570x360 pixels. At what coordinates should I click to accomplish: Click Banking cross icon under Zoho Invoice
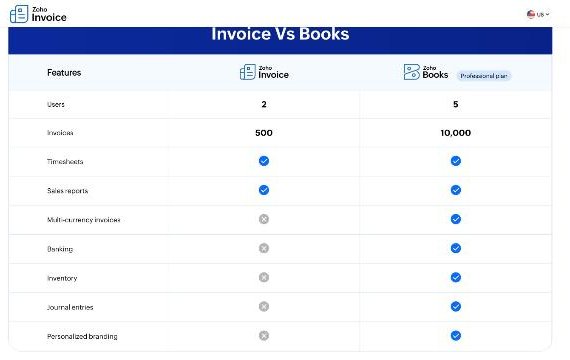[264, 248]
